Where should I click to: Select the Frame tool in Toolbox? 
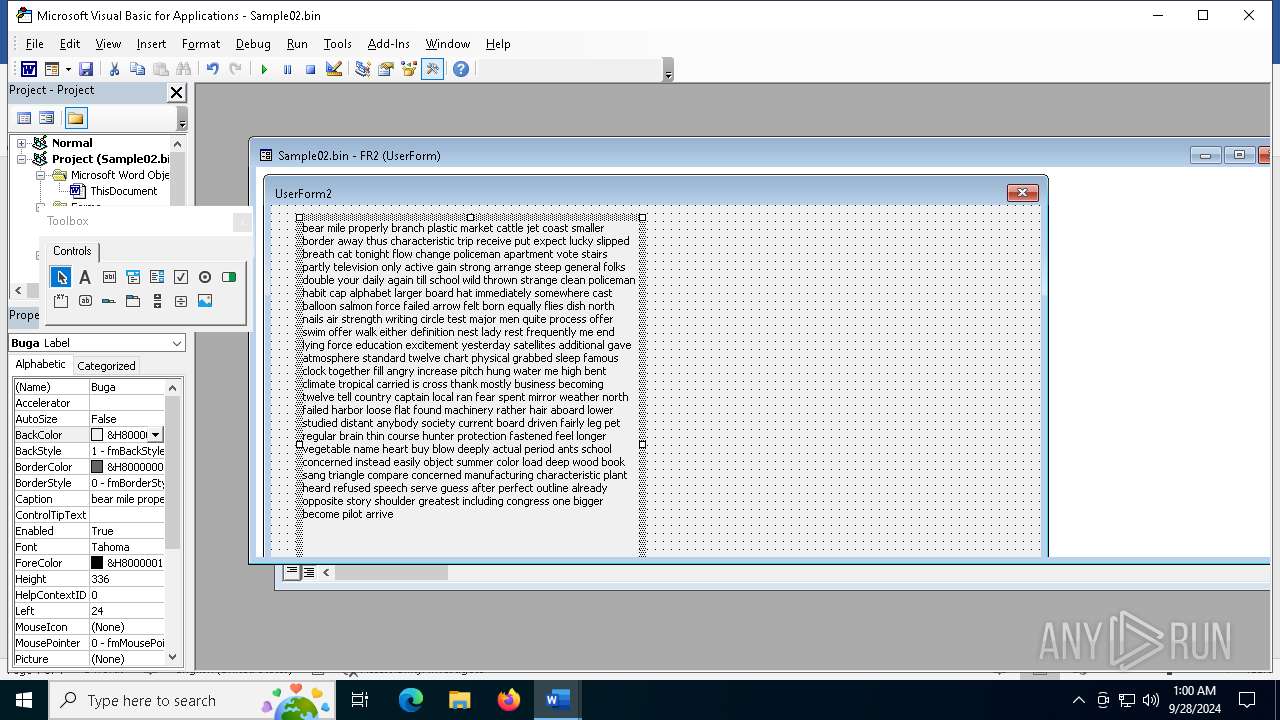pyautogui.click(x=61, y=301)
